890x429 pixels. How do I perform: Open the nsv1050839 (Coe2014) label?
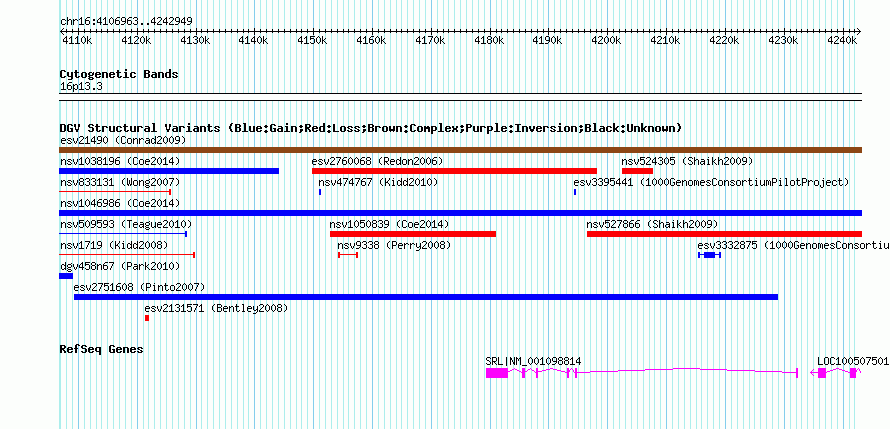click(389, 224)
